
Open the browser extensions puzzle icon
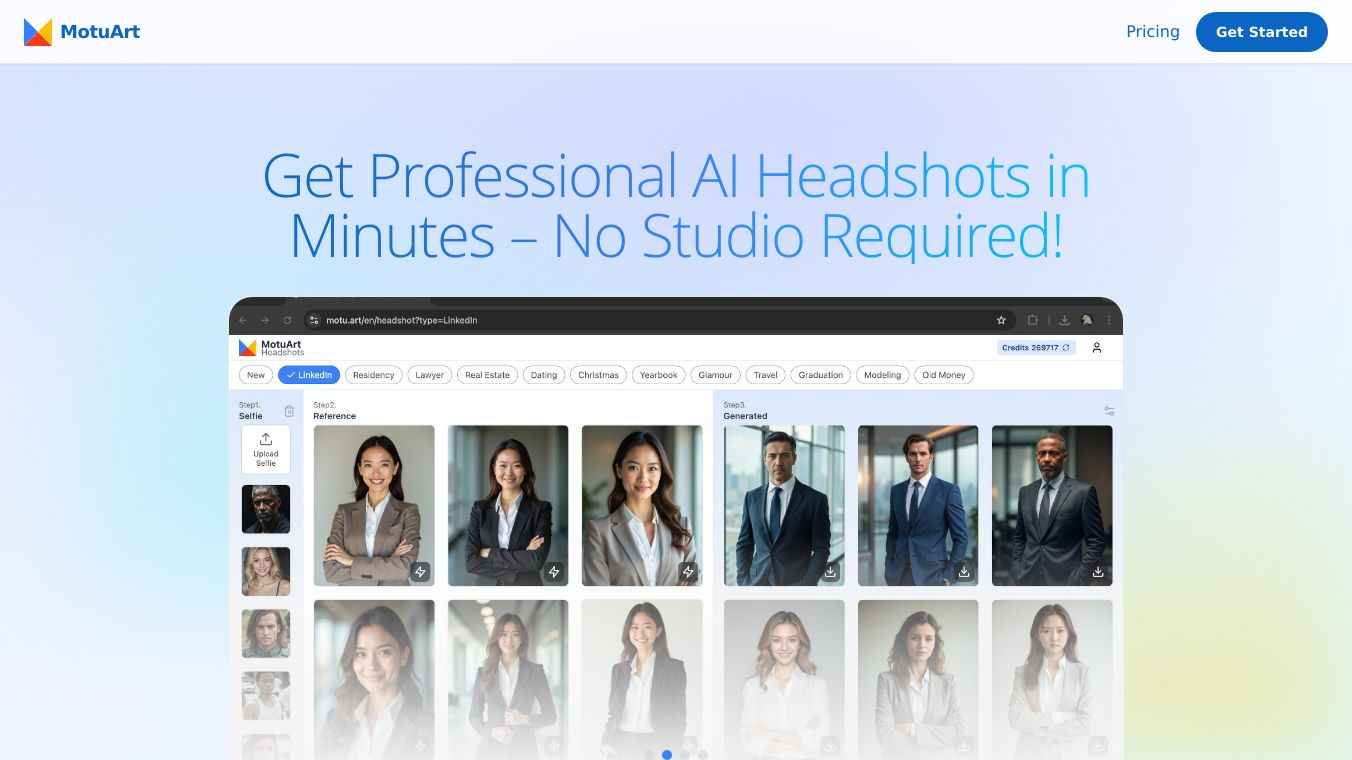pos(1033,320)
